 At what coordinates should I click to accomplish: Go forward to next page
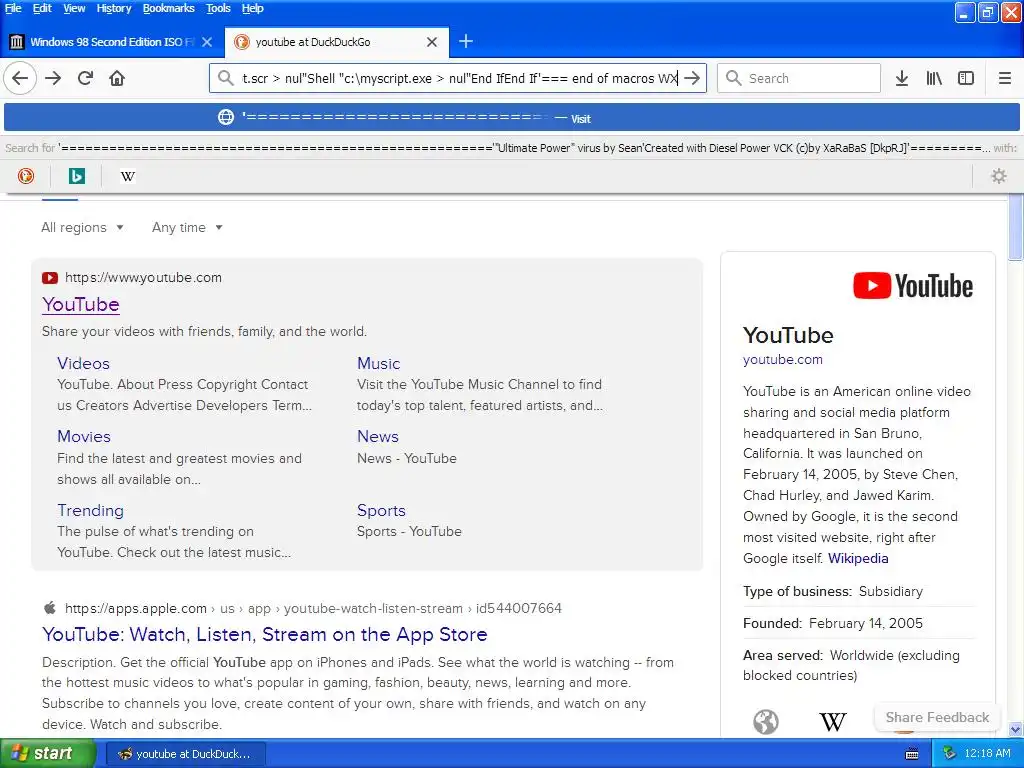click(53, 78)
